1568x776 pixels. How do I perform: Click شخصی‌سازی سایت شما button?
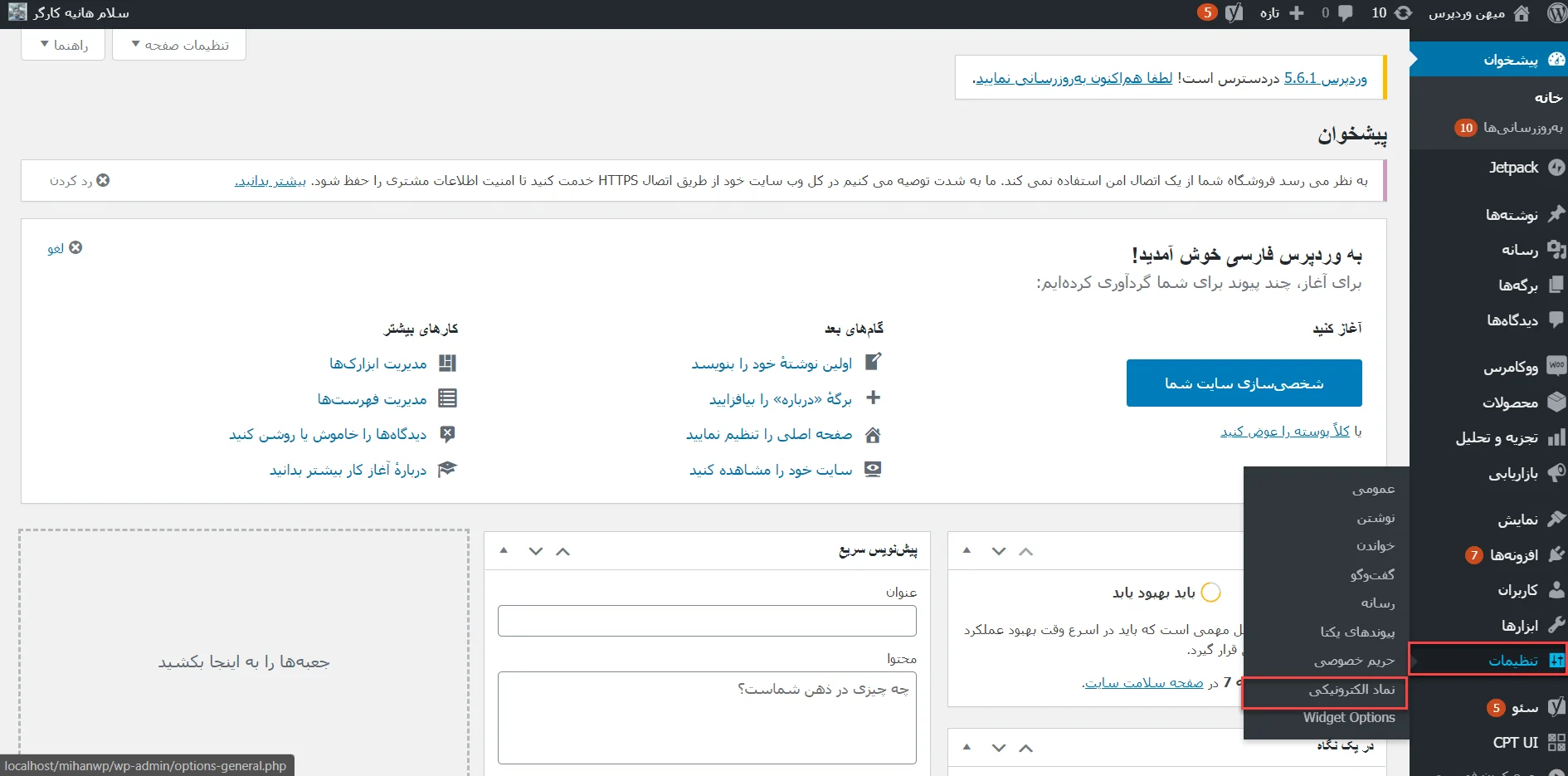[1244, 383]
